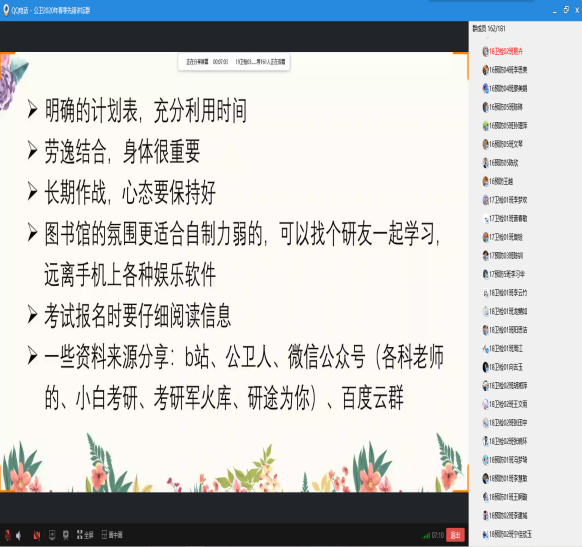Image resolution: width=582 pixels, height=547 pixels.
Task: Select member 17预防05班李习华
Action: (x=503, y=274)
